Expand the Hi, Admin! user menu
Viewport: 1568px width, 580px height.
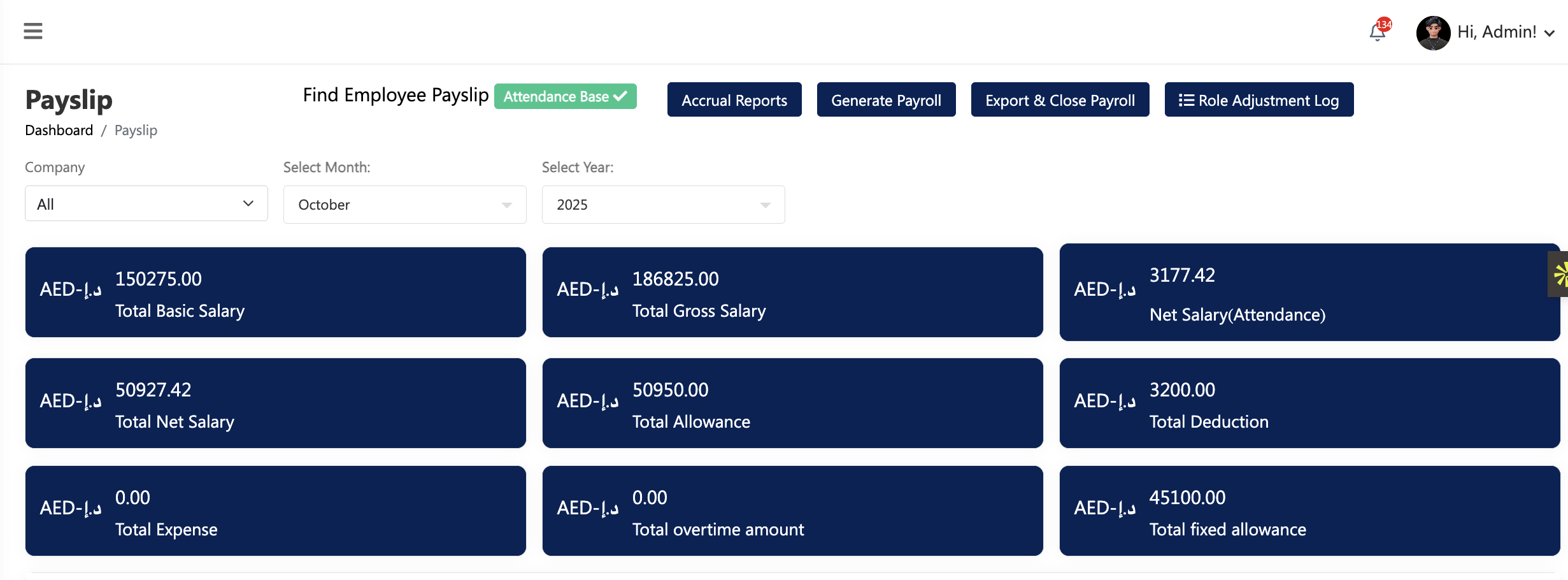tap(1506, 33)
